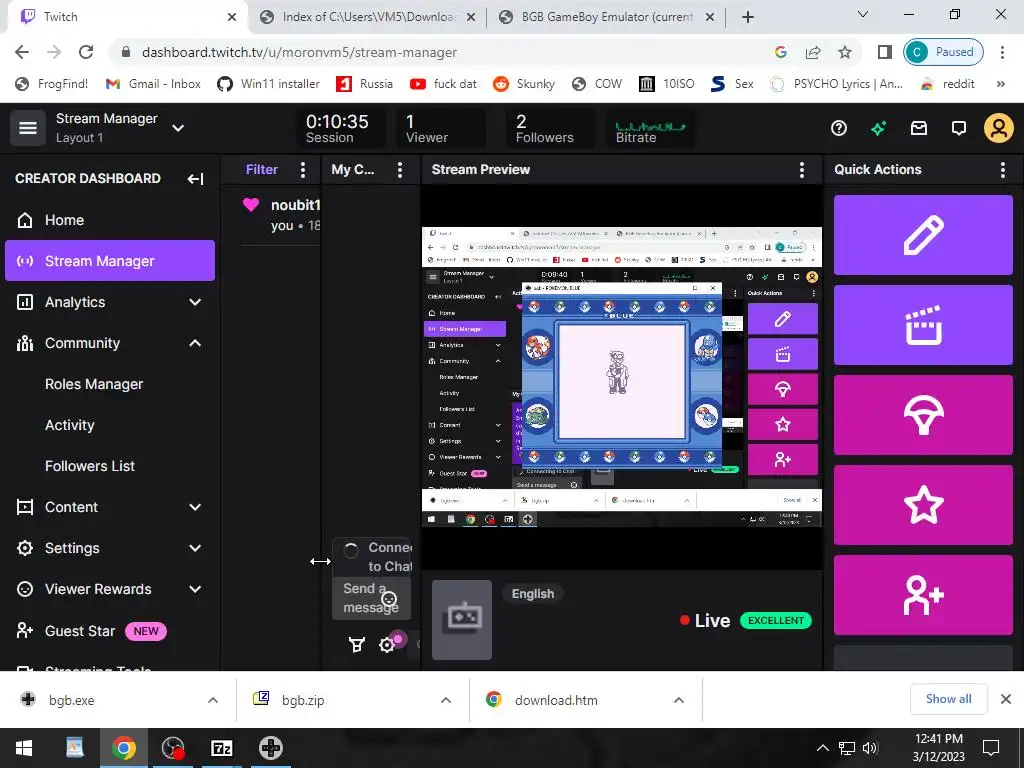
Task: Click the Clip That clapperboard quick action
Action: (x=923, y=325)
